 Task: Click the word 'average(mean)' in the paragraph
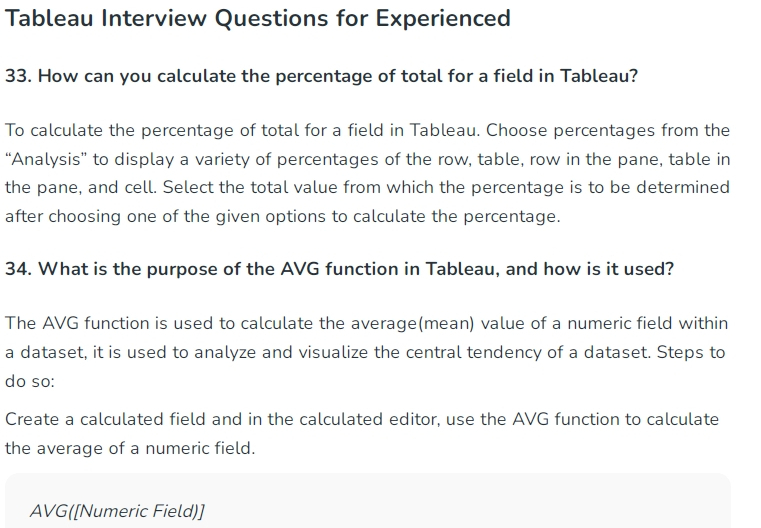tap(413, 324)
